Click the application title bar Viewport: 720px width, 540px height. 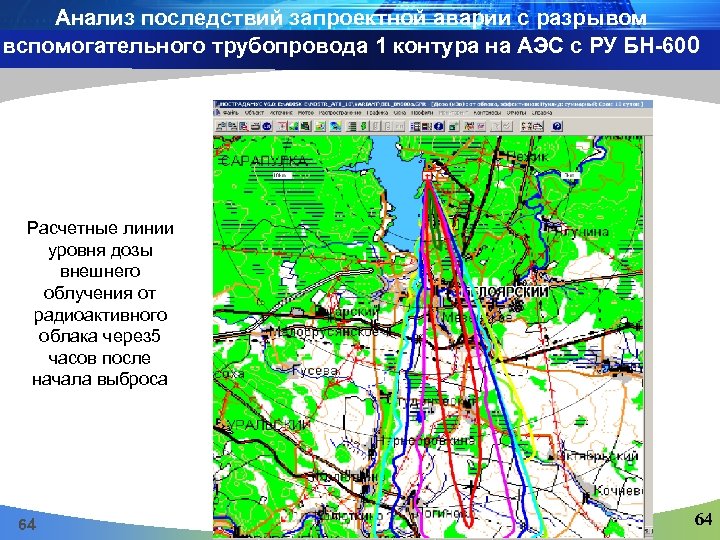pos(433,104)
